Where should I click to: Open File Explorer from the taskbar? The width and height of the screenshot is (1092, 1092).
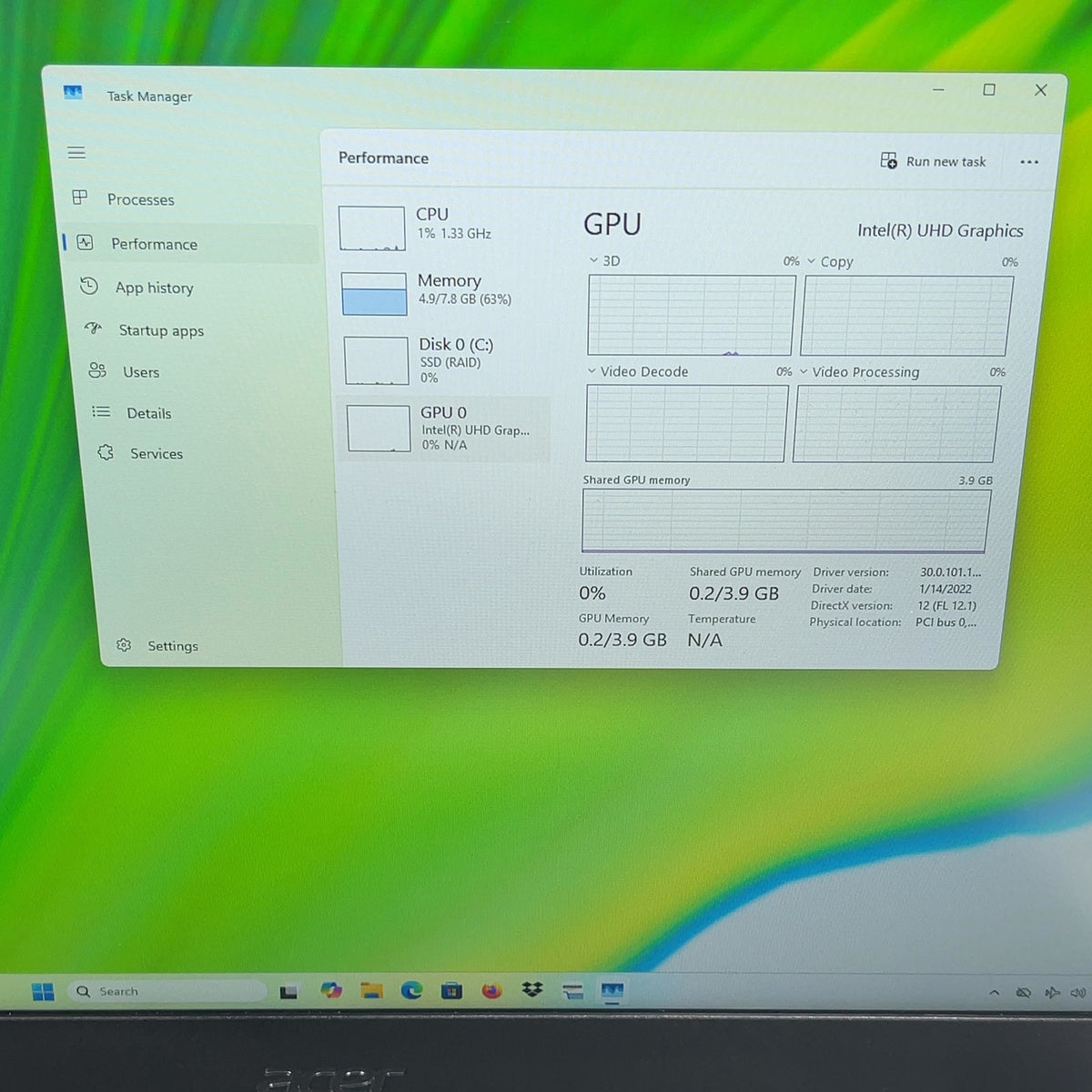click(x=371, y=990)
